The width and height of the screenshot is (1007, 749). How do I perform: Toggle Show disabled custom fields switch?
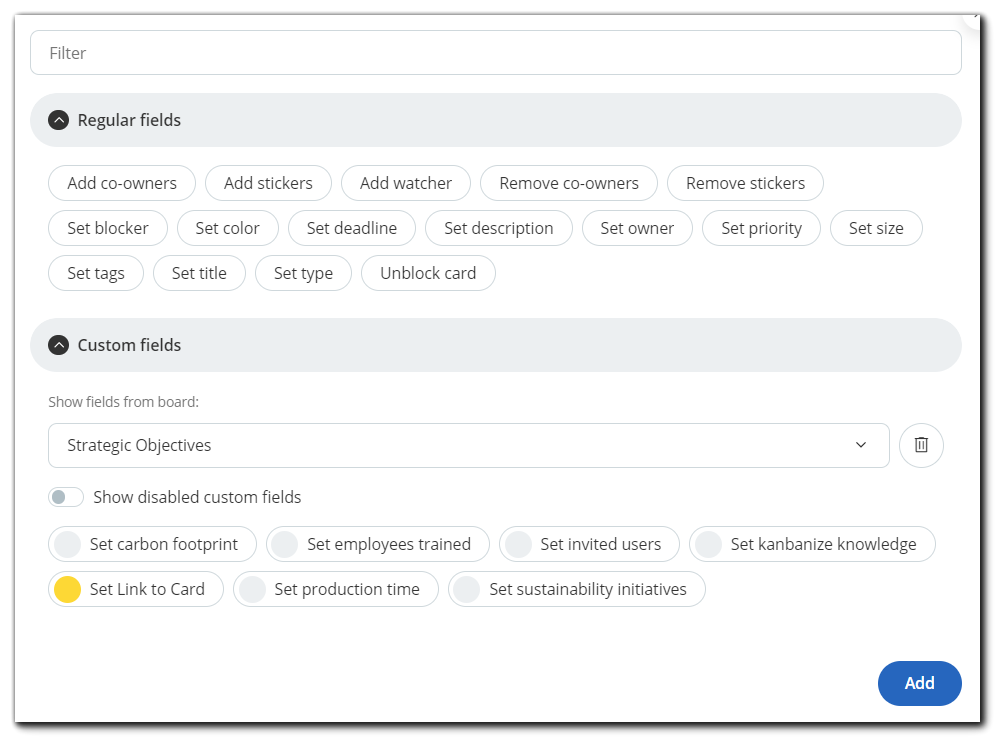click(x=66, y=497)
